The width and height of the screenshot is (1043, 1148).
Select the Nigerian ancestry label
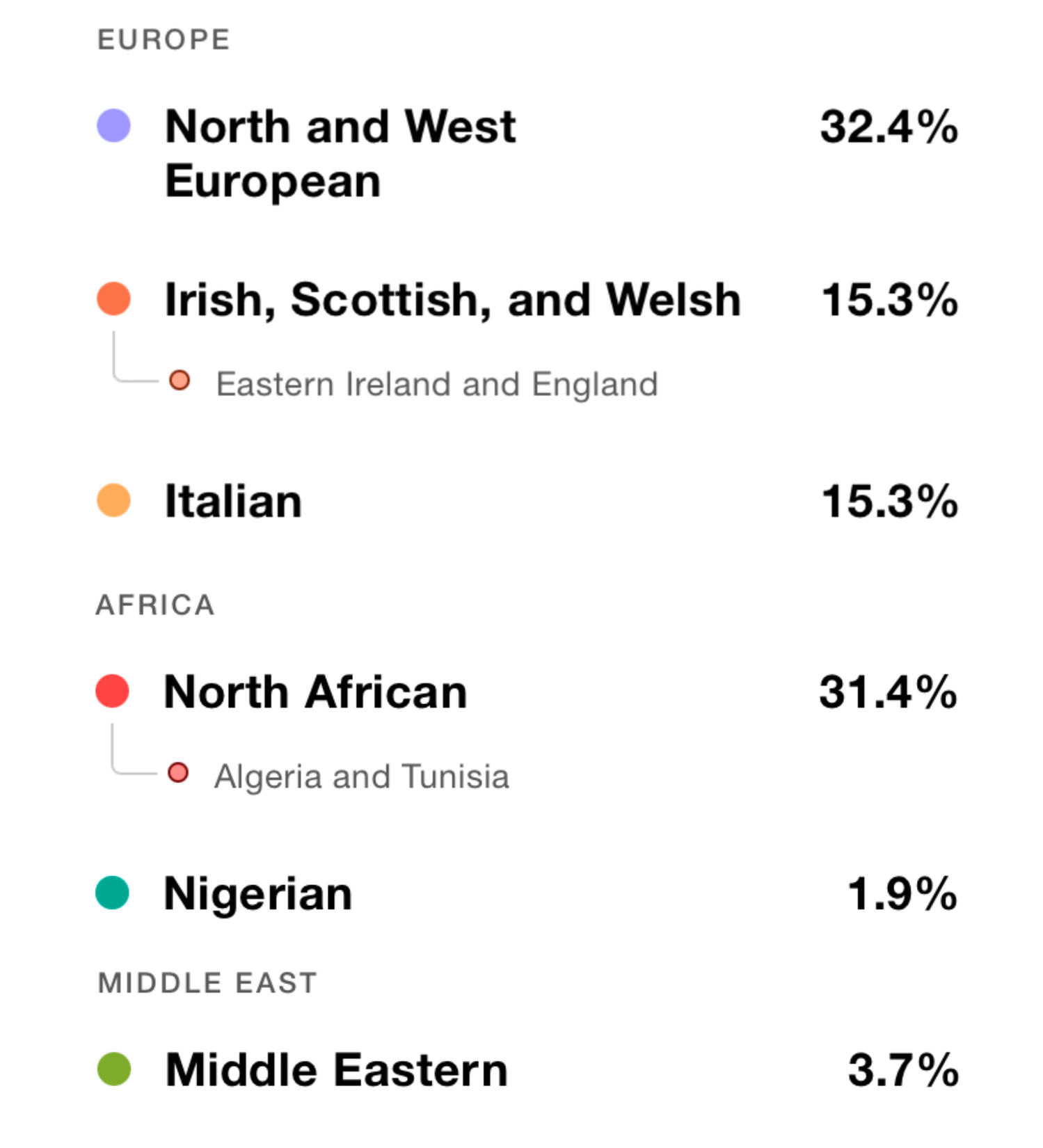point(257,893)
